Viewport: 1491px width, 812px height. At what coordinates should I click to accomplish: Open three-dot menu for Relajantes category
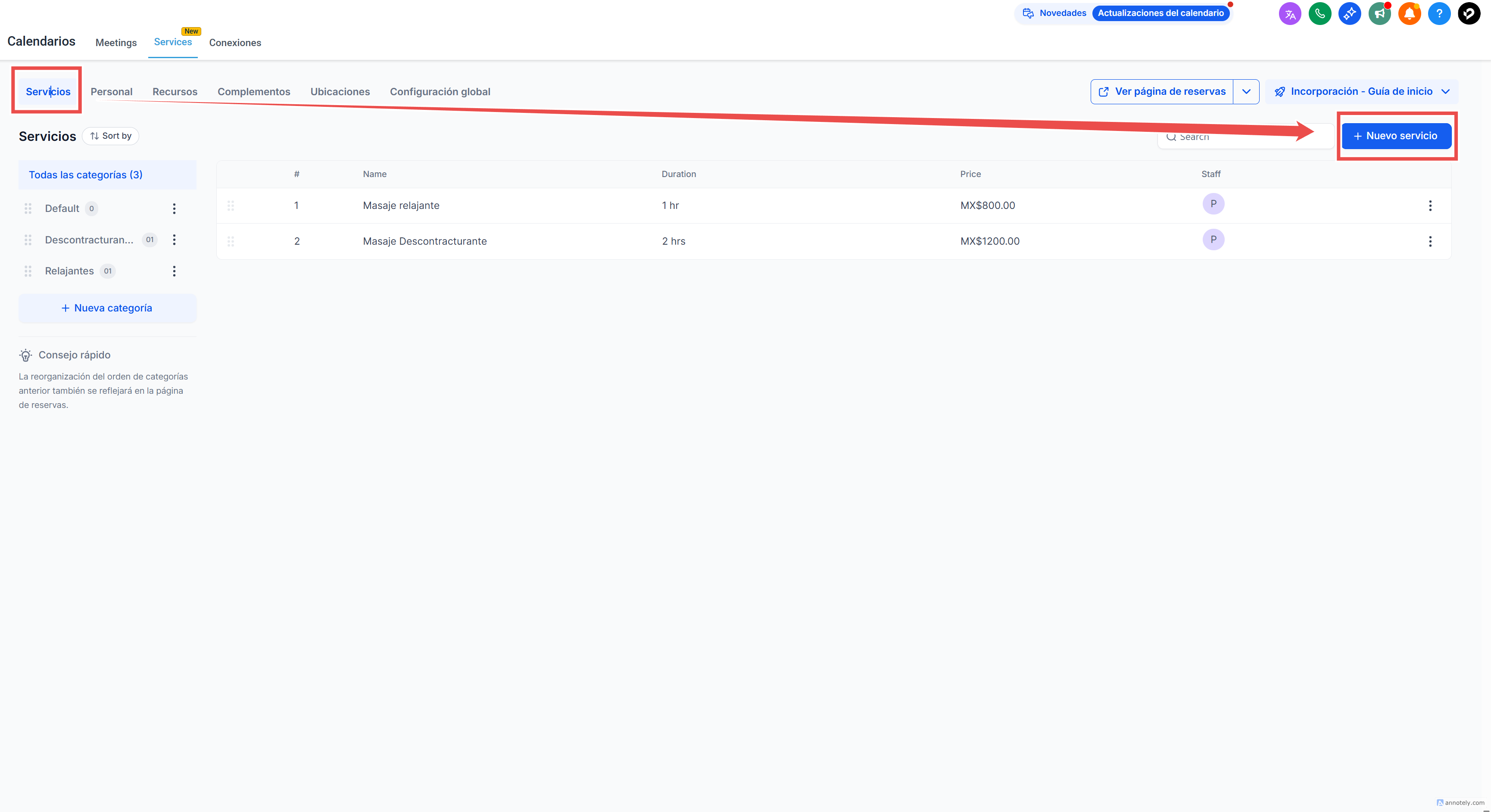174,271
